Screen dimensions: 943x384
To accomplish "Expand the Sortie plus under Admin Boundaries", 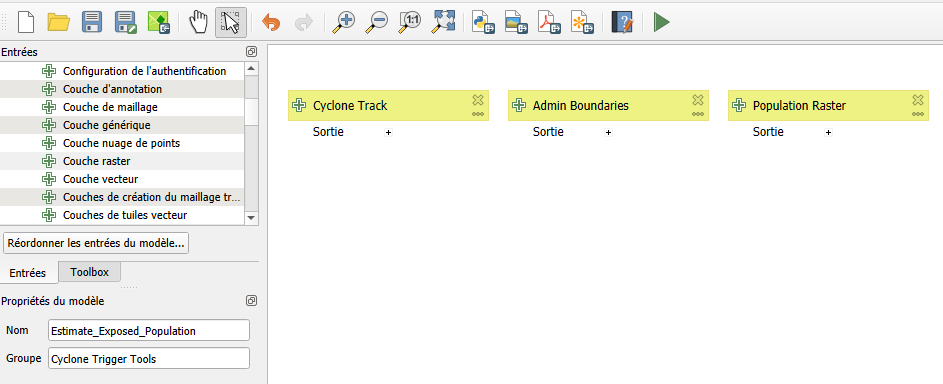I will tap(609, 132).
